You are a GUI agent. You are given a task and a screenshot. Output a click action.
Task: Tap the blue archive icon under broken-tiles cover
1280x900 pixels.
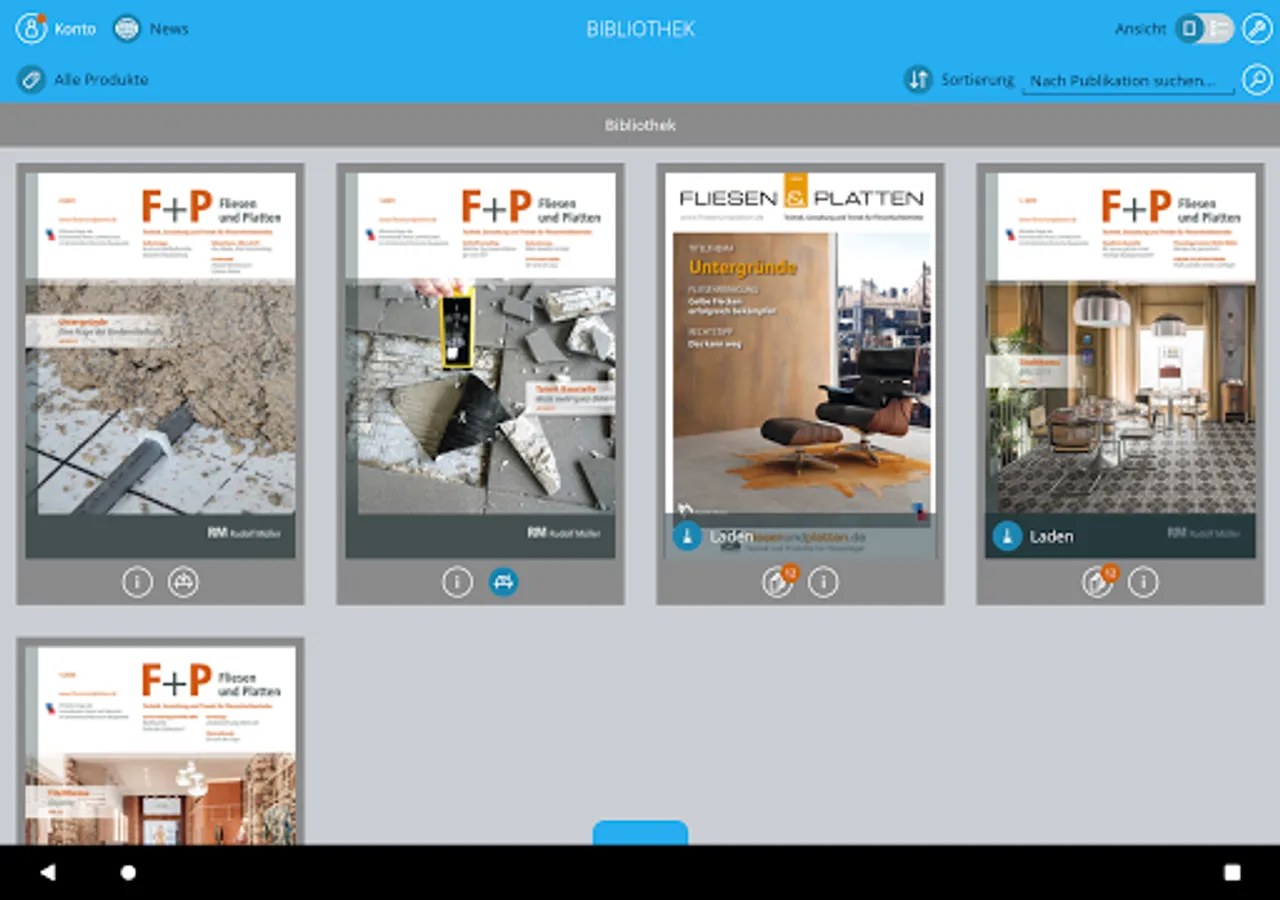(503, 582)
